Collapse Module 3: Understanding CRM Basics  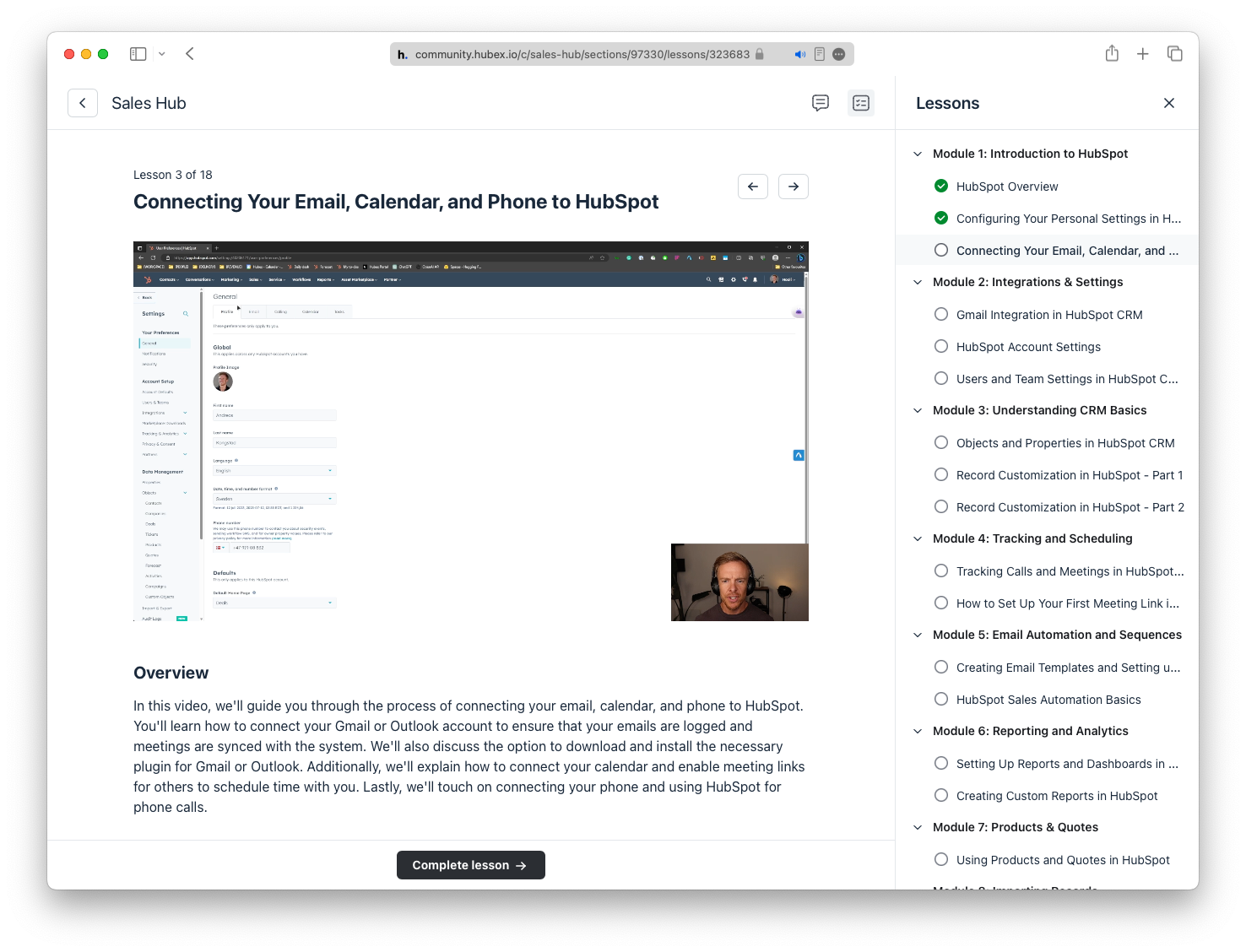[918, 410]
